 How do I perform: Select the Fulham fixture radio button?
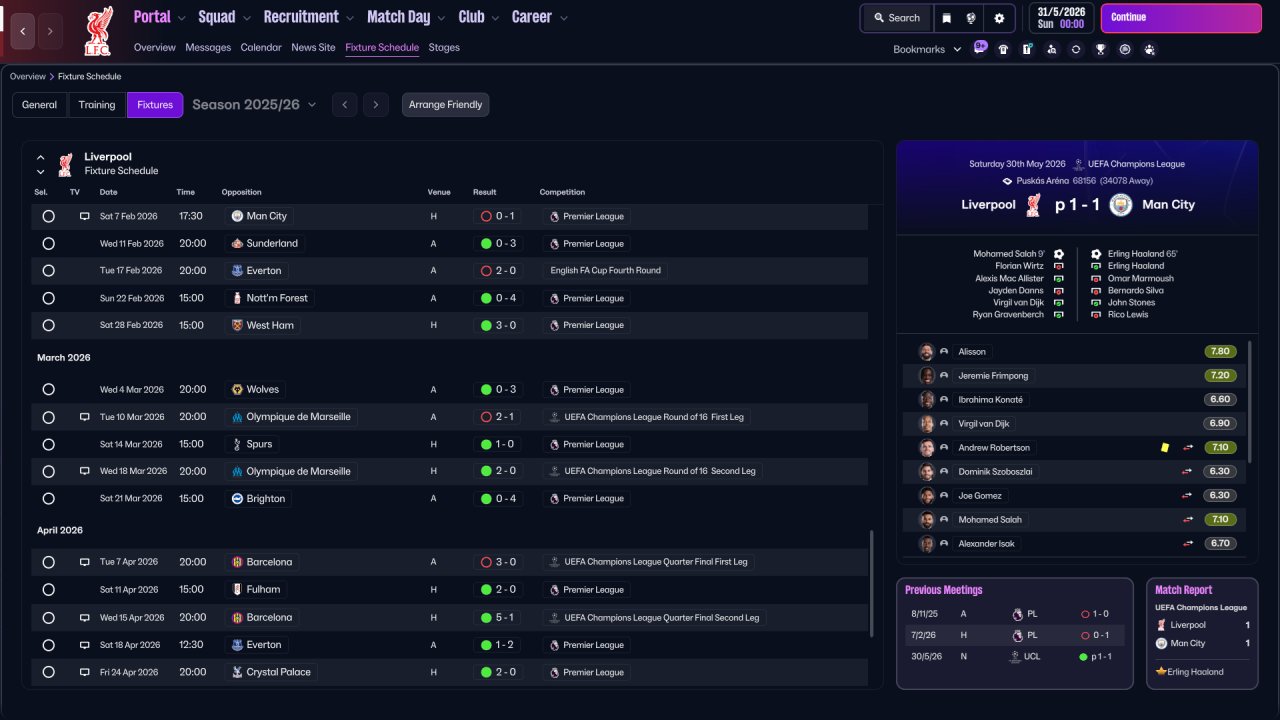48,590
